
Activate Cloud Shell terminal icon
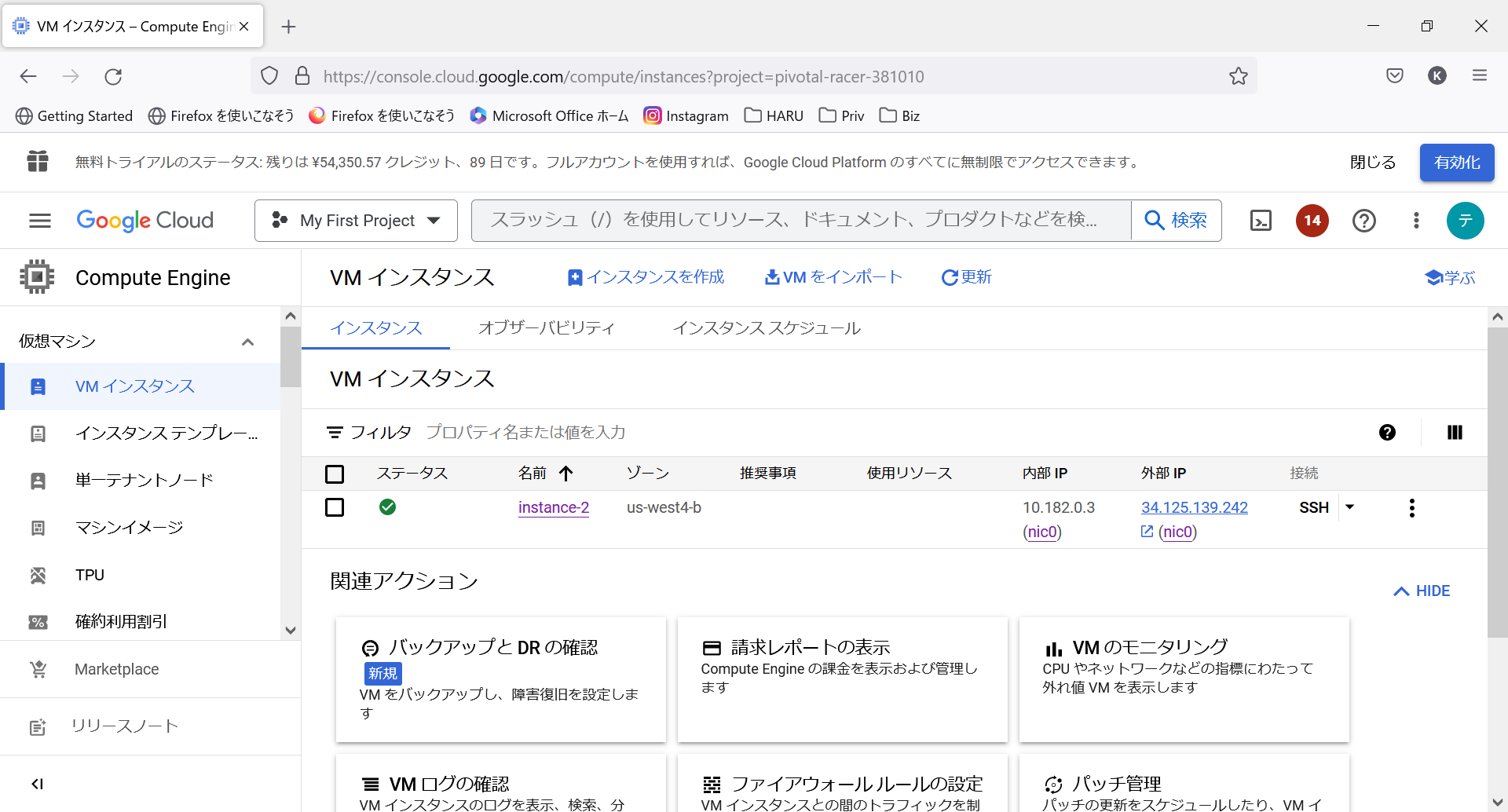pyautogui.click(x=1261, y=221)
